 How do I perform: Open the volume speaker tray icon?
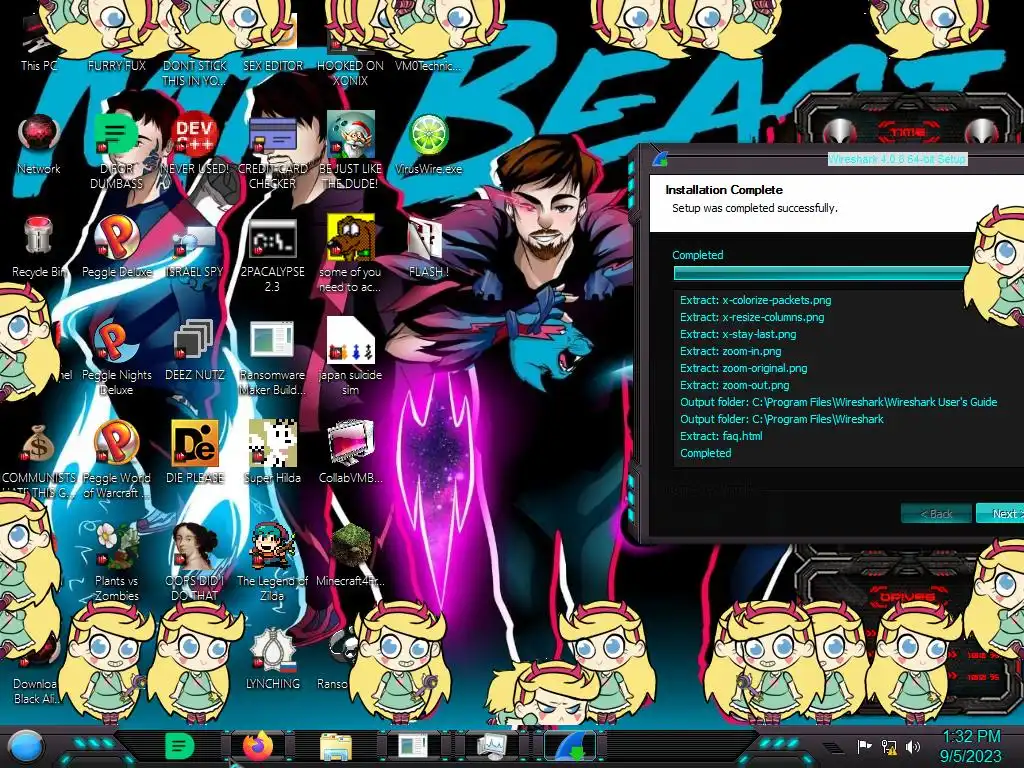913,746
